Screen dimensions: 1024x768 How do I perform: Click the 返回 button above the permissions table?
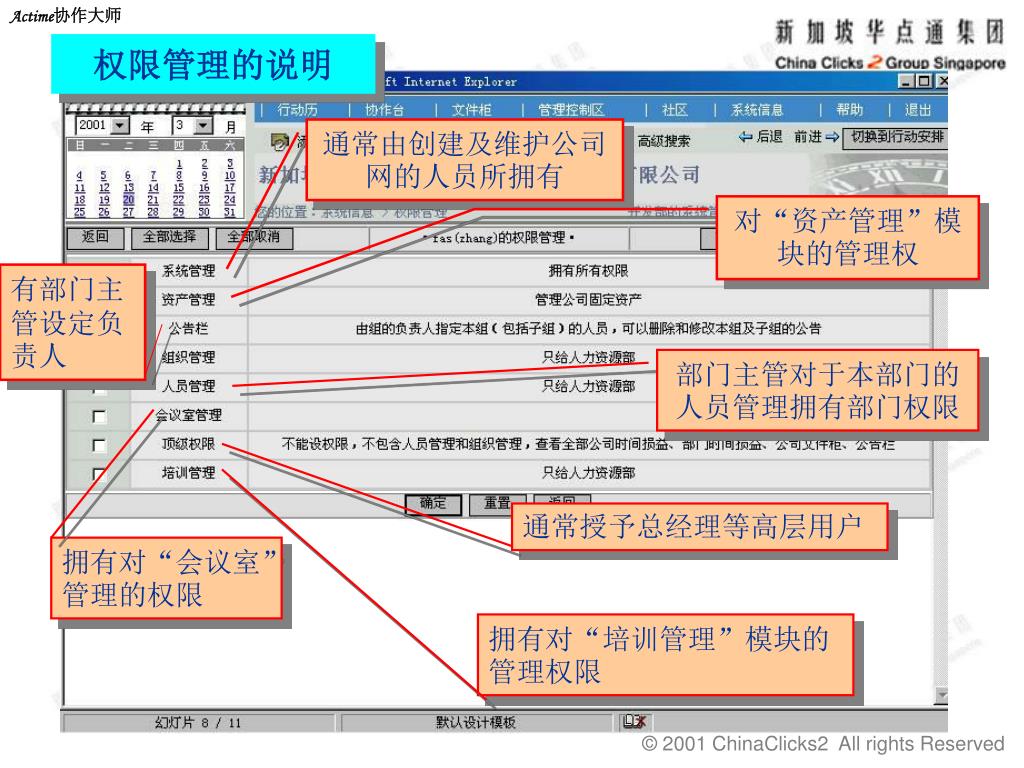(95, 237)
